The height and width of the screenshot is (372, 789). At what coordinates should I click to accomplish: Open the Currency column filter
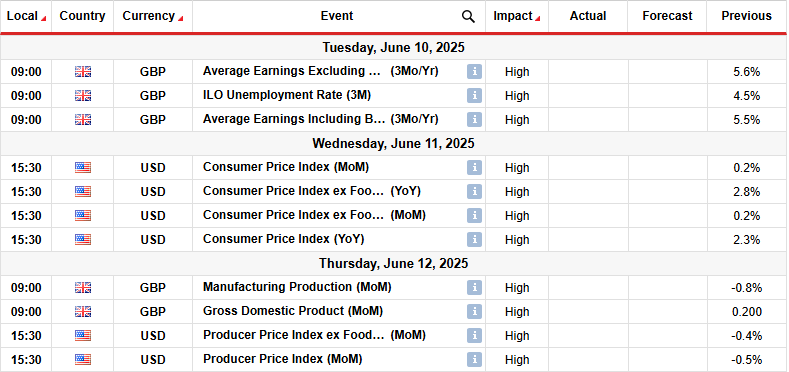181,19
